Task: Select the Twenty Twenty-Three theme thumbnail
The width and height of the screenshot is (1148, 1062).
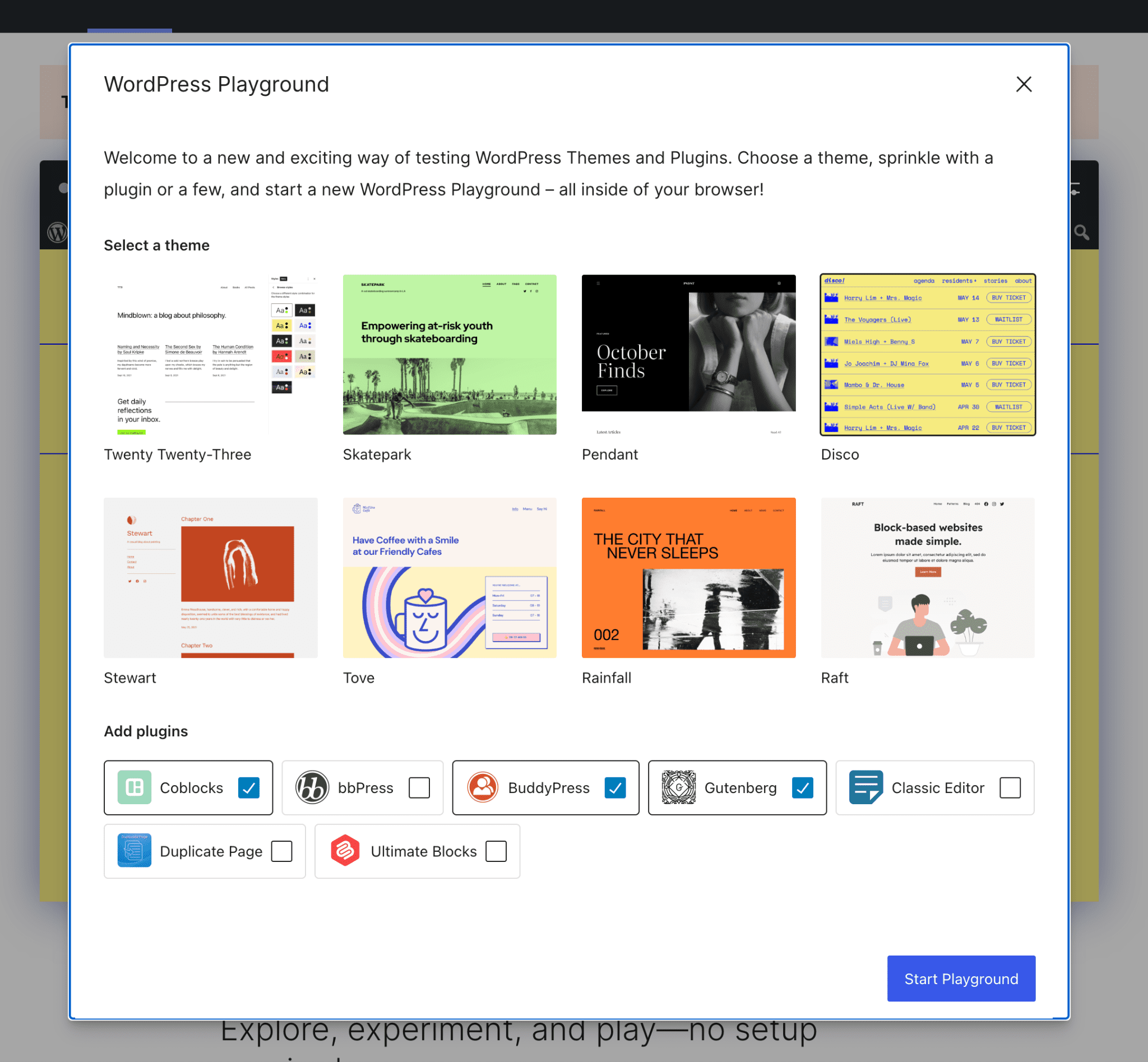Action: 210,354
